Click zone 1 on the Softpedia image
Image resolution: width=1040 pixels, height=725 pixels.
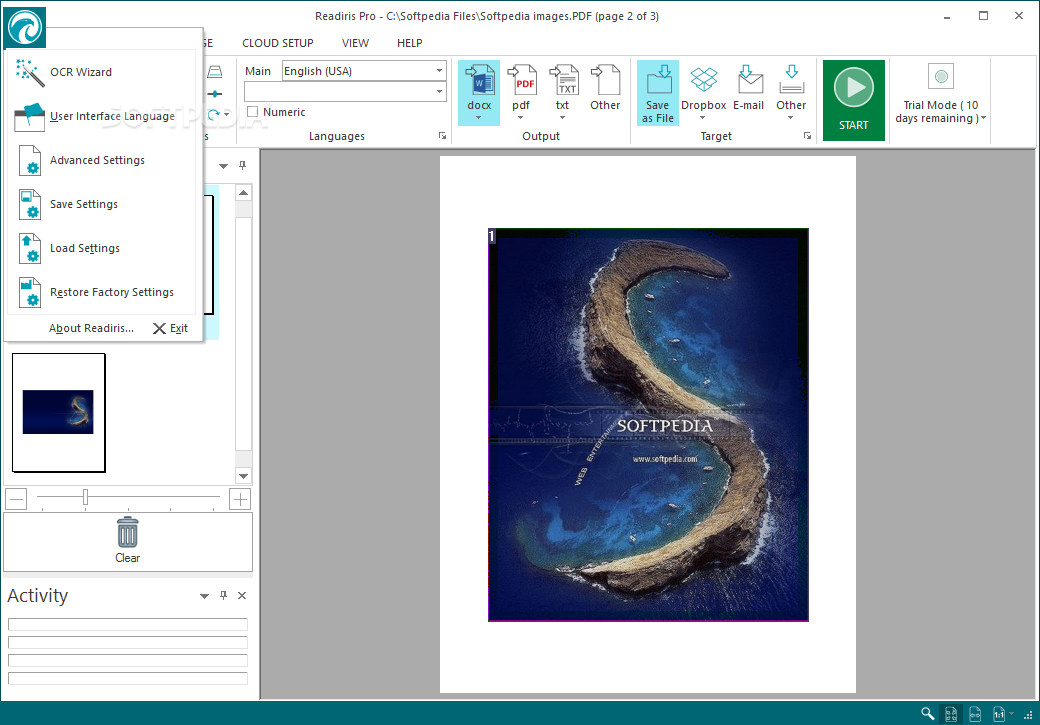648,425
